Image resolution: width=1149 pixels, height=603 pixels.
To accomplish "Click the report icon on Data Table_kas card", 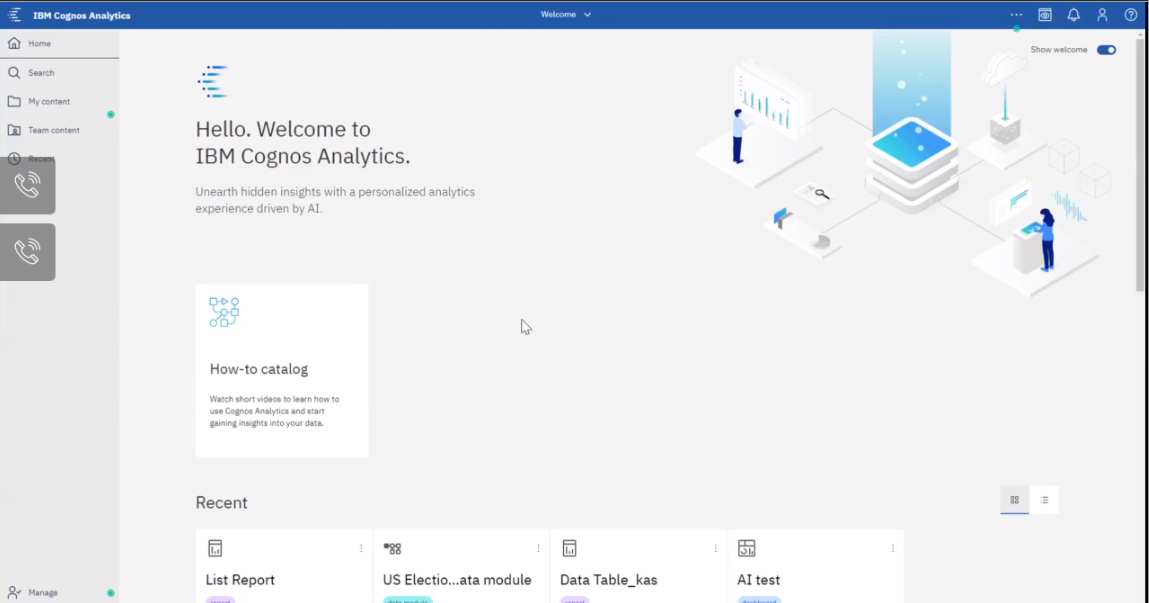I will pos(569,548).
